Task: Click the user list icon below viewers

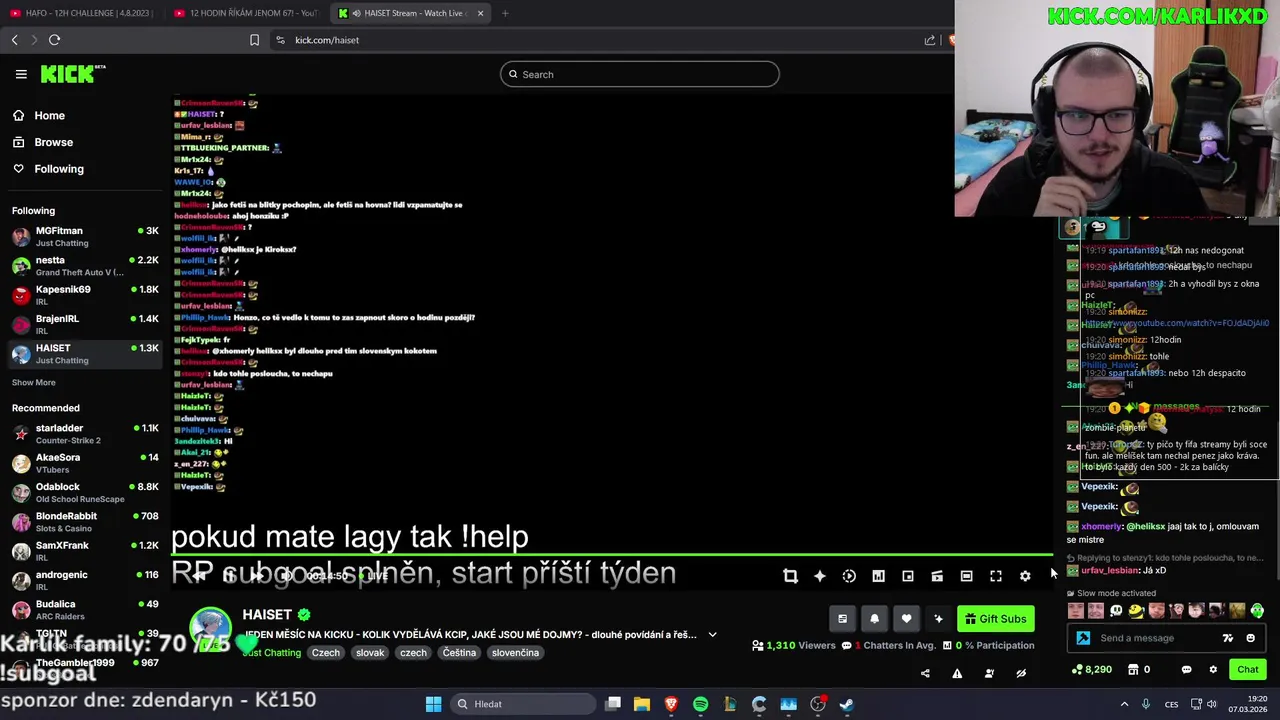Action: point(989,673)
